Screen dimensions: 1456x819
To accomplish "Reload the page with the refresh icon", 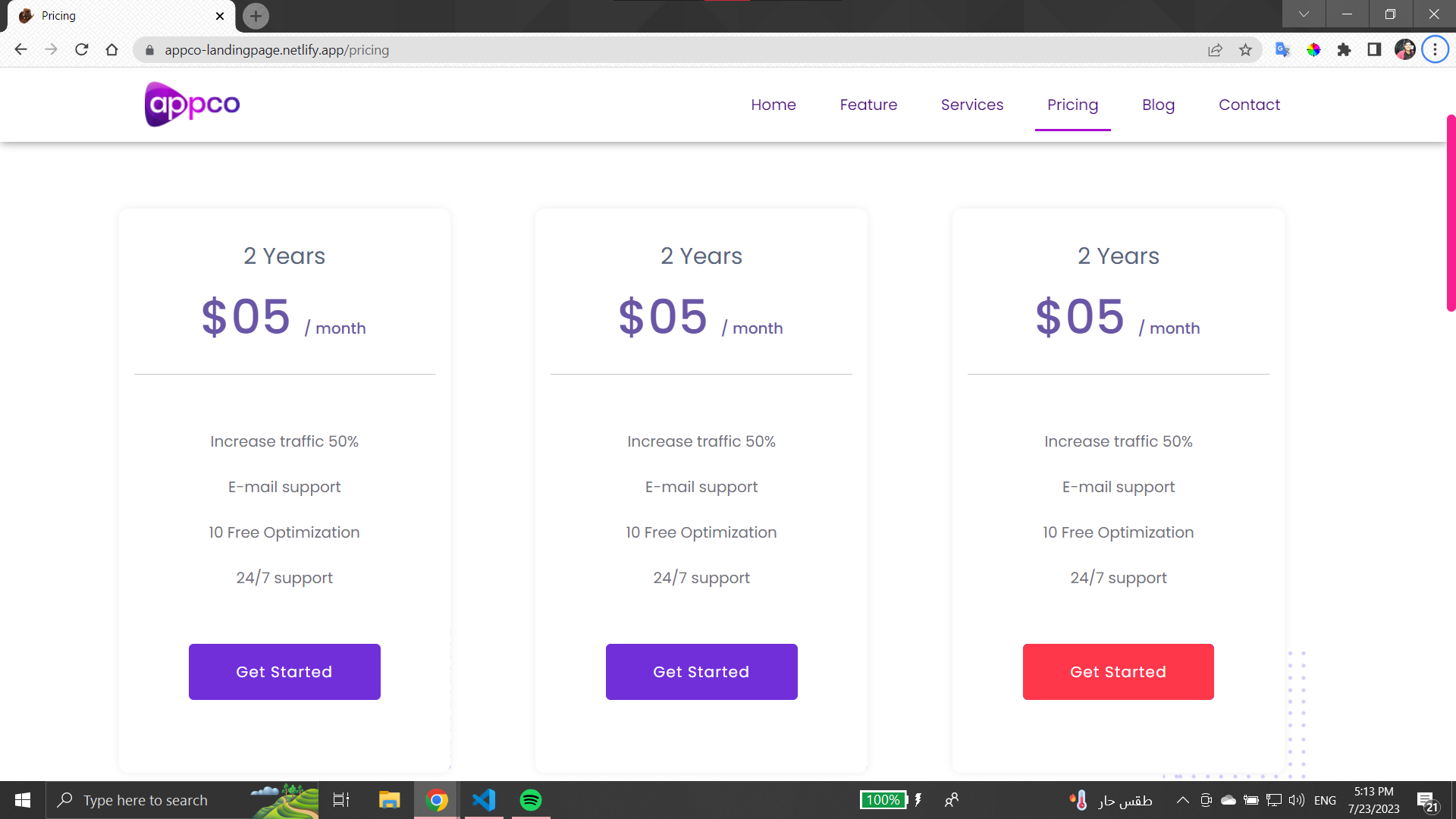I will pyautogui.click(x=82, y=50).
